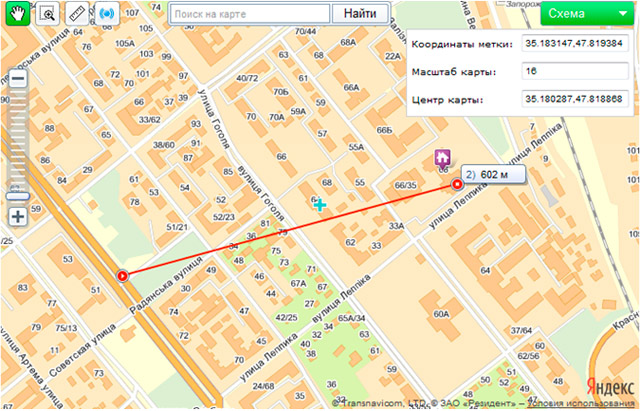Zoom out with the minus button
Viewport: 640px width, 411px height.
[x=18, y=79]
